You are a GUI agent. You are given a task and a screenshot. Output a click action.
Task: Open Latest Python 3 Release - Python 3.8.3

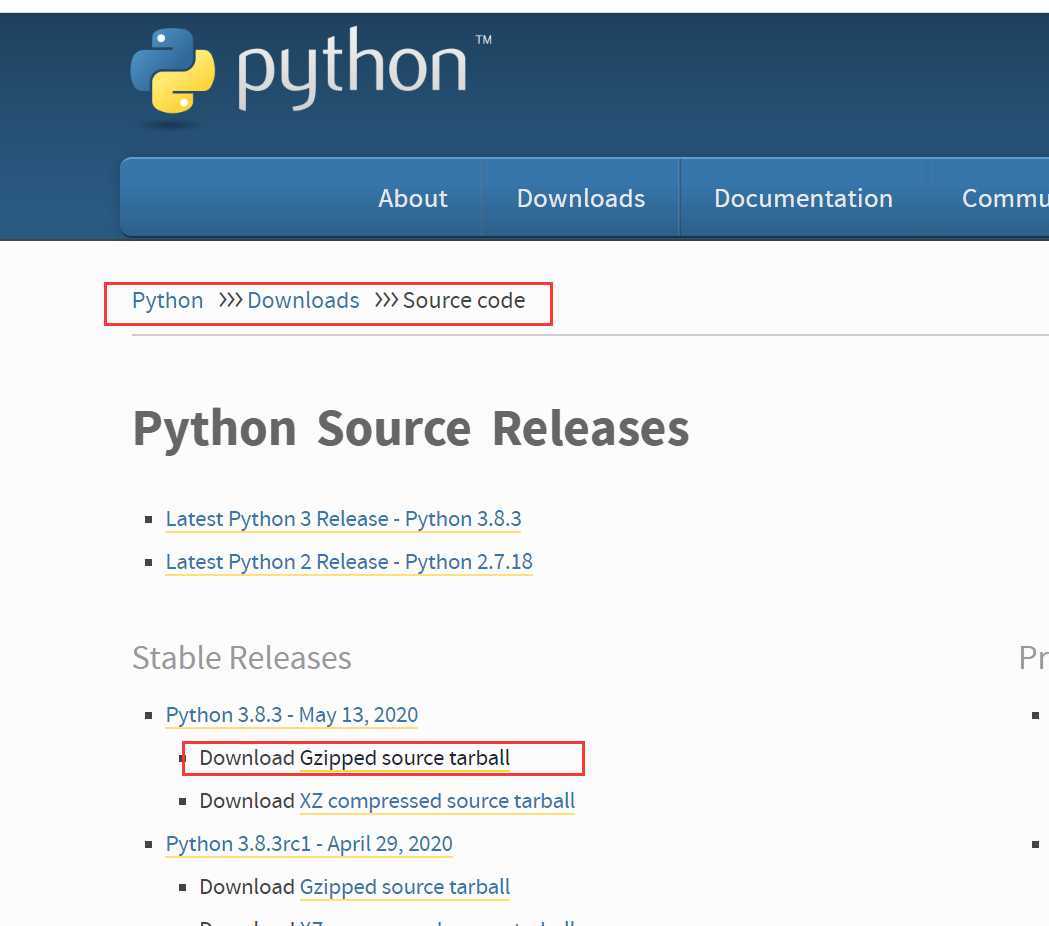tap(343, 519)
